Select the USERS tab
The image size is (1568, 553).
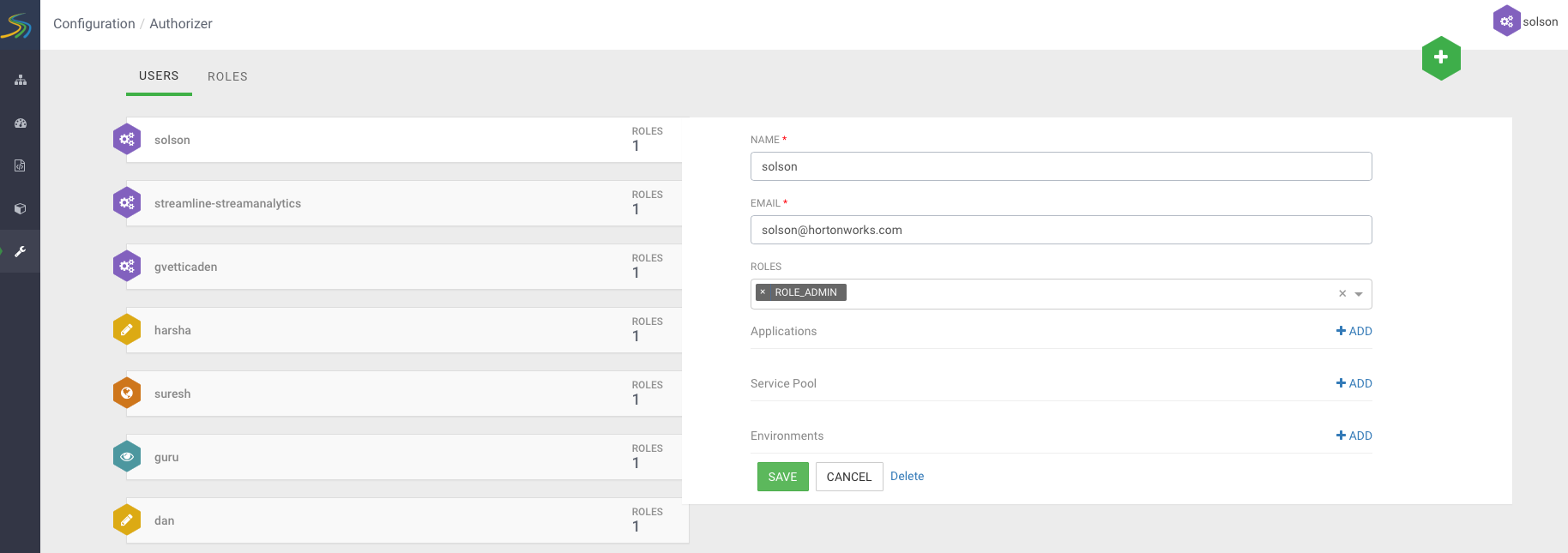(x=159, y=75)
